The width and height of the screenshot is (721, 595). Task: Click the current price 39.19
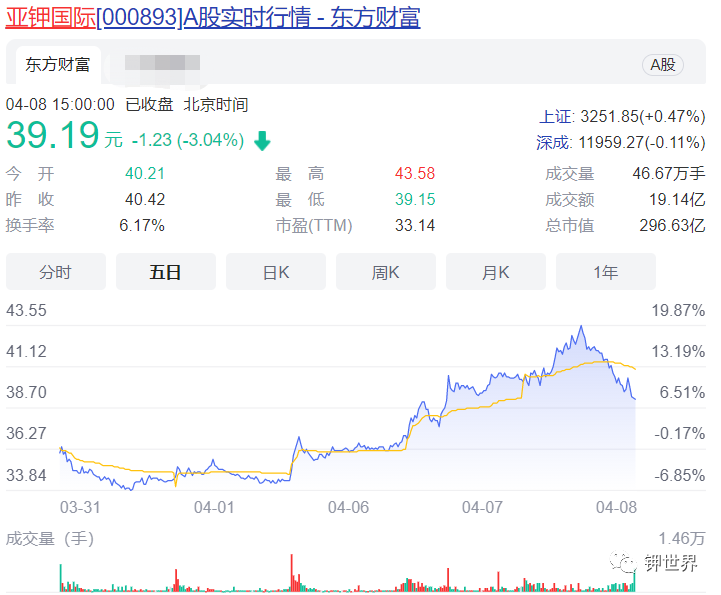[x=52, y=135]
